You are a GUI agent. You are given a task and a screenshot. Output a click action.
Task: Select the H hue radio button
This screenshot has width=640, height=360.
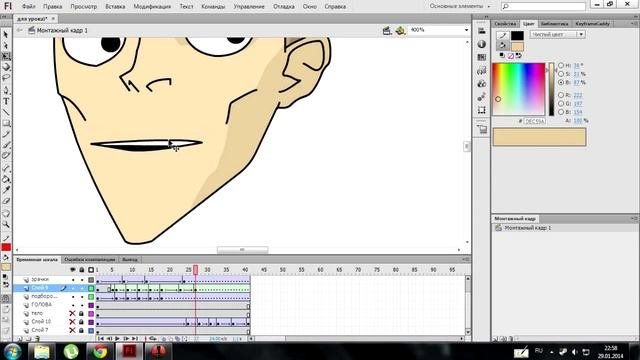click(x=561, y=65)
